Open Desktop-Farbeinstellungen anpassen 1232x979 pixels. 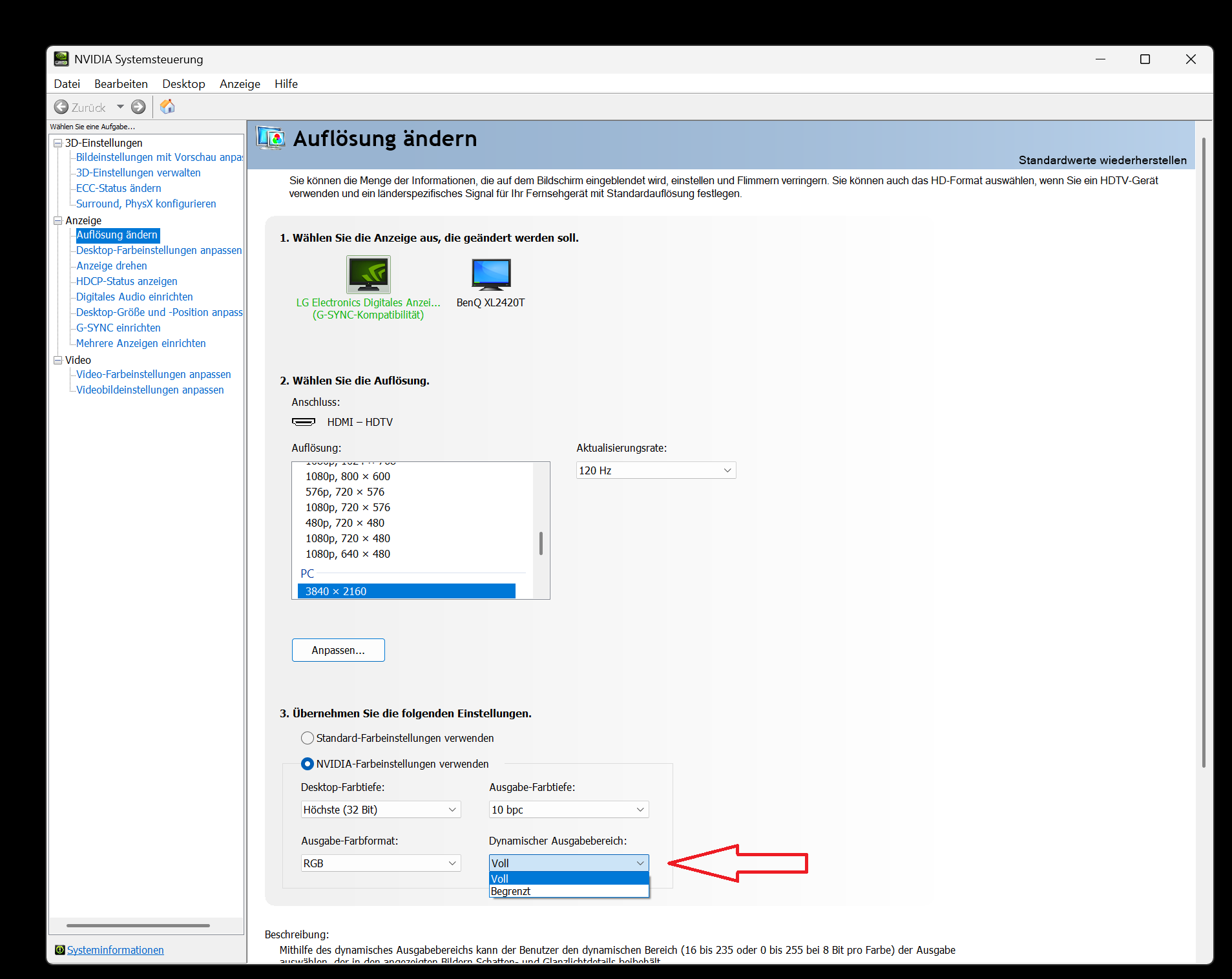pyautogui.click(x=159, y=250)
